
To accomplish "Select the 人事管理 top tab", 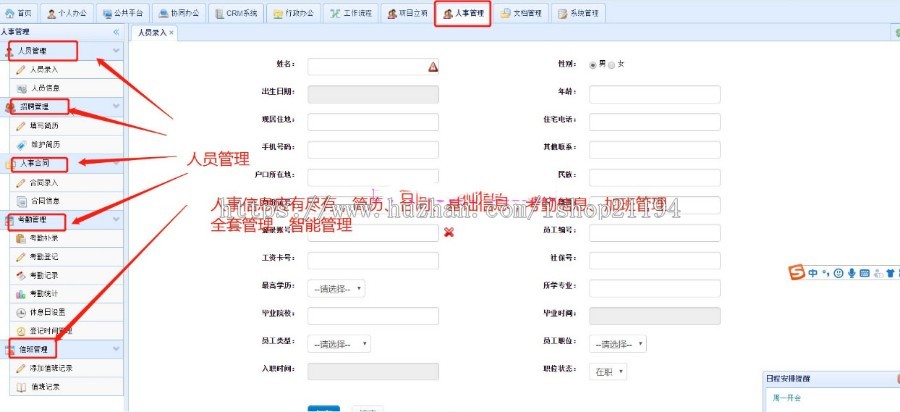I will tap(463, 13).
